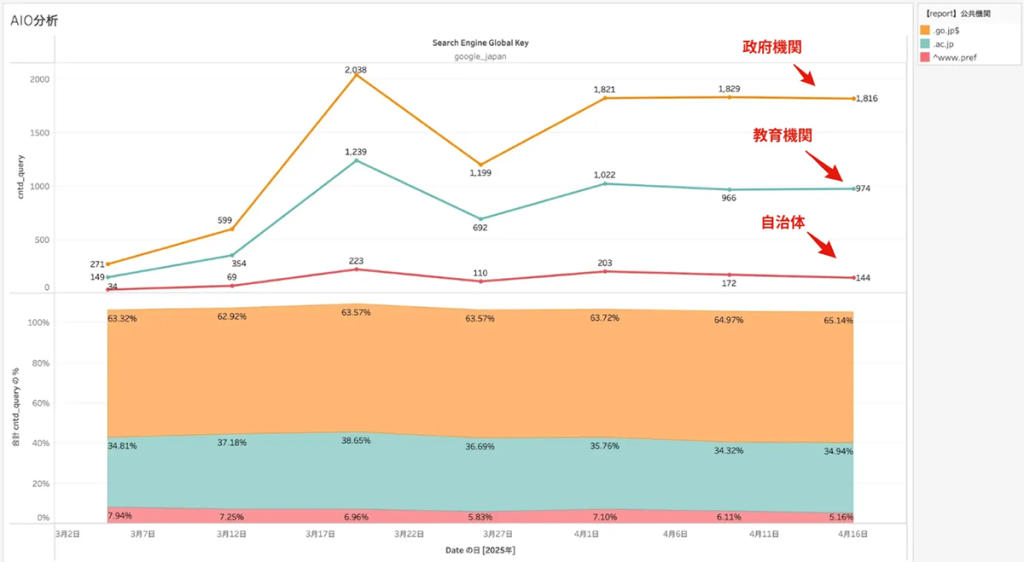
Task: Click the 63.57% orange area label
Action: point(356,315)
